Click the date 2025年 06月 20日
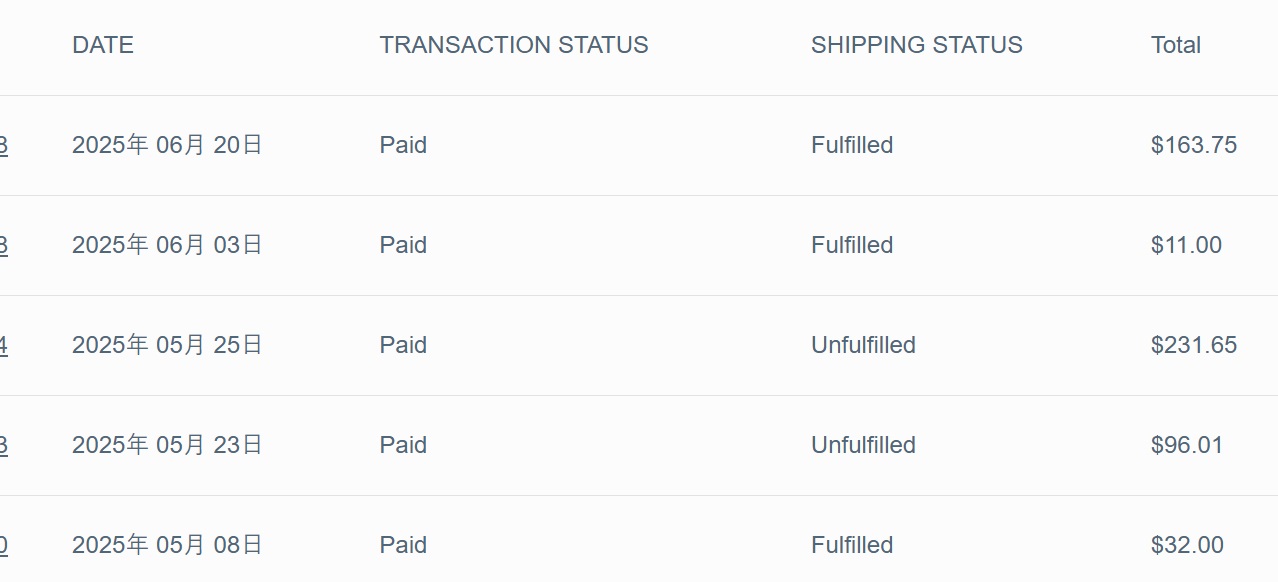Viewport: 1278px width, 582px height. (x=167, y=145)
